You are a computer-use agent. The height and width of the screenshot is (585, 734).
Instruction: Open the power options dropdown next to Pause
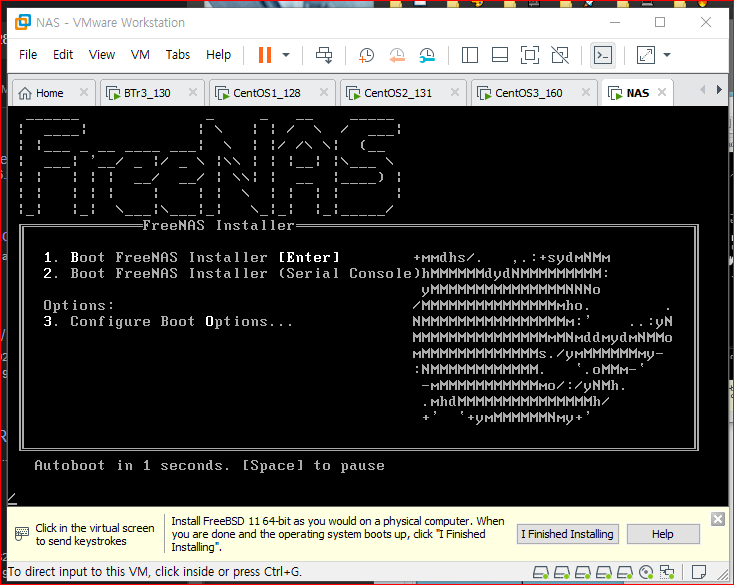(286, 55)
